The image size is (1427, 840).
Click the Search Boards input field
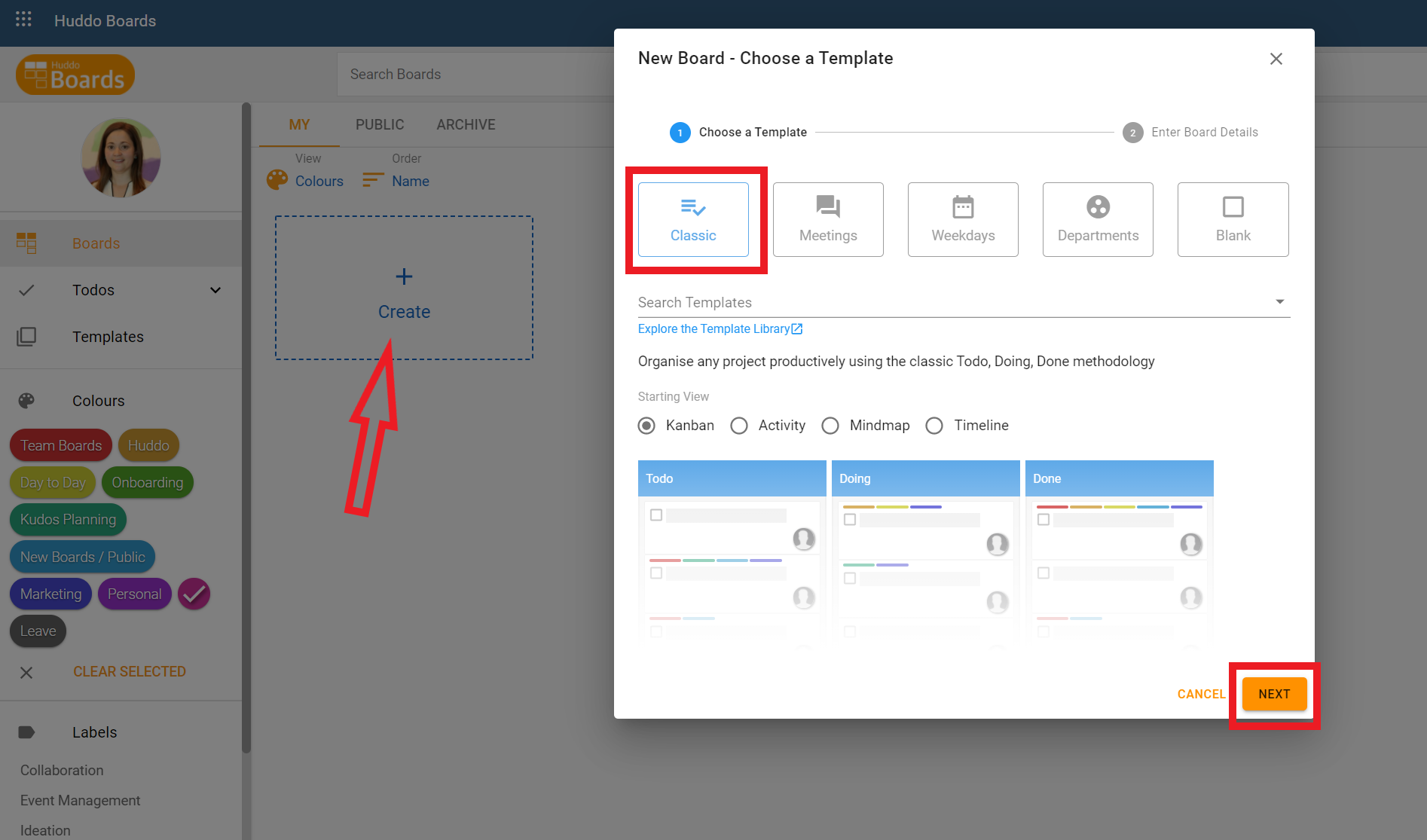(476, 74)
